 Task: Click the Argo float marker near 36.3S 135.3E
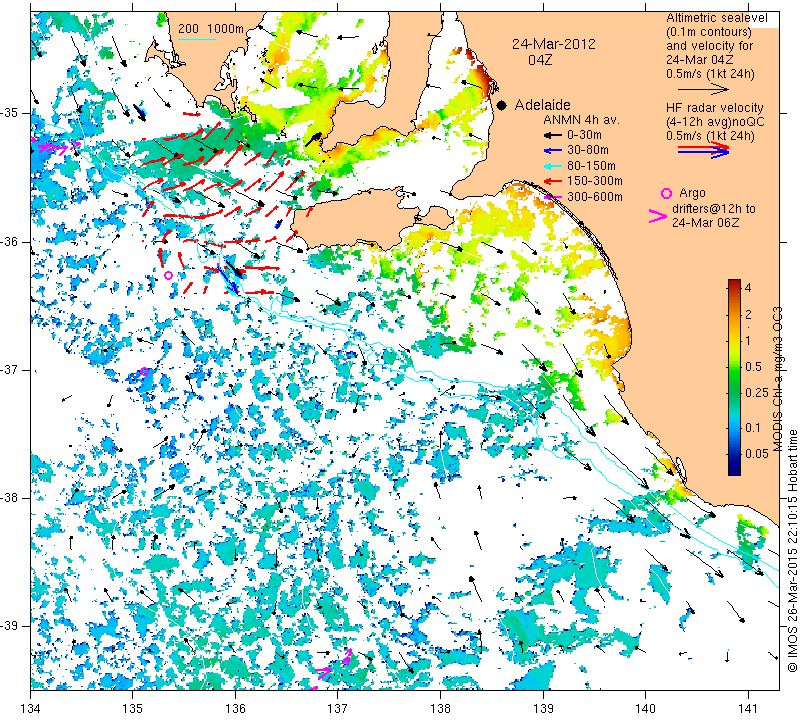point(168,275)
